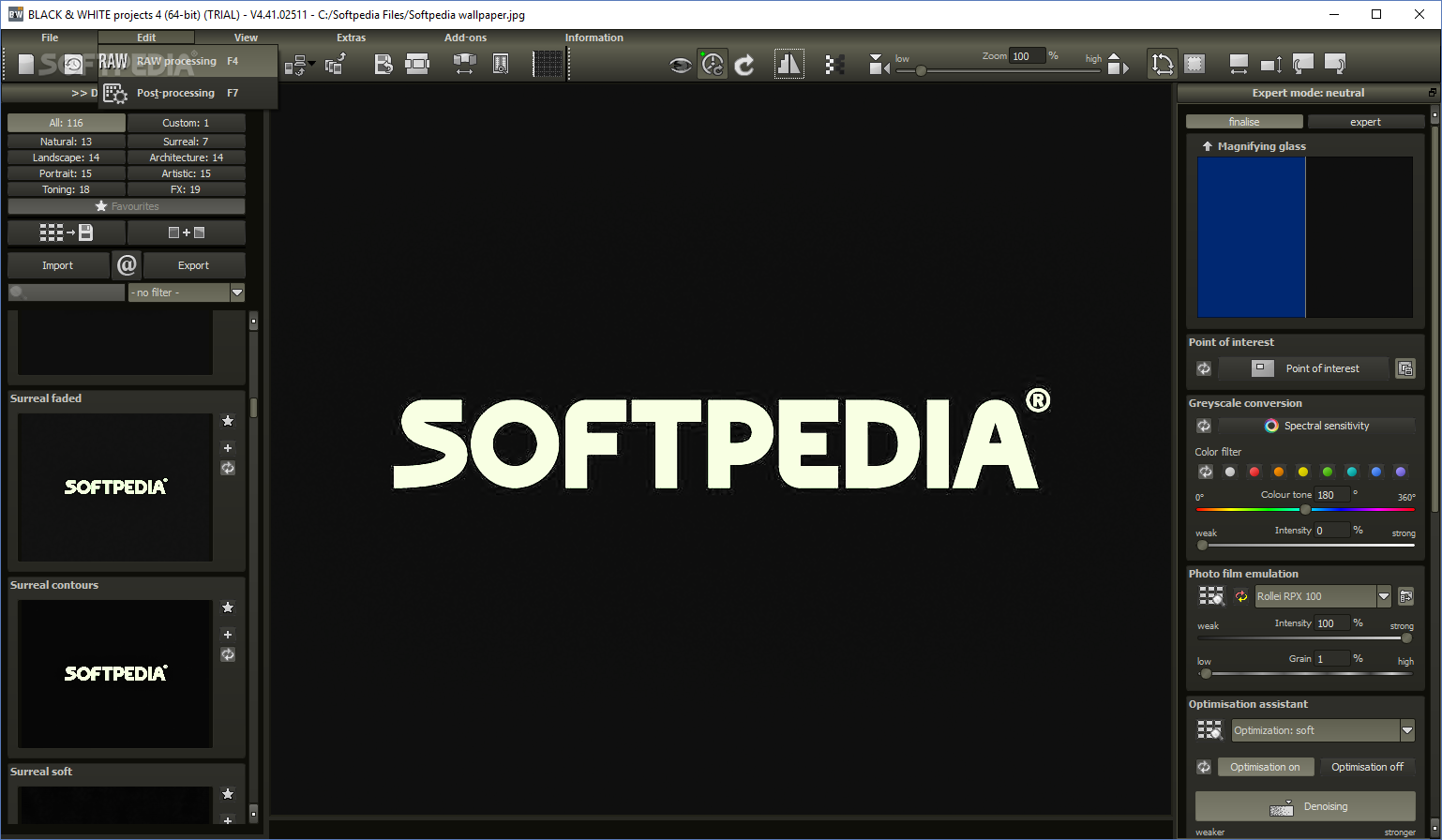
Task: Toggle the real-time calculation clock icon
Action: click(713, 64)
